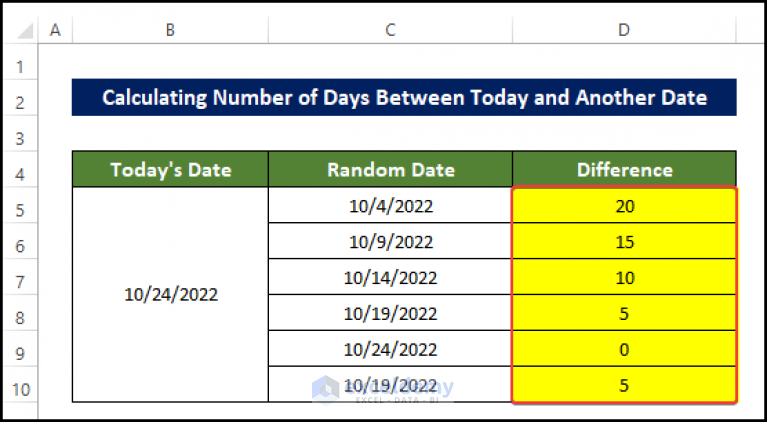The image size is (767, 422).
Task: Click the cell containing 10/4/2022
Action: (x=390, y=206)
